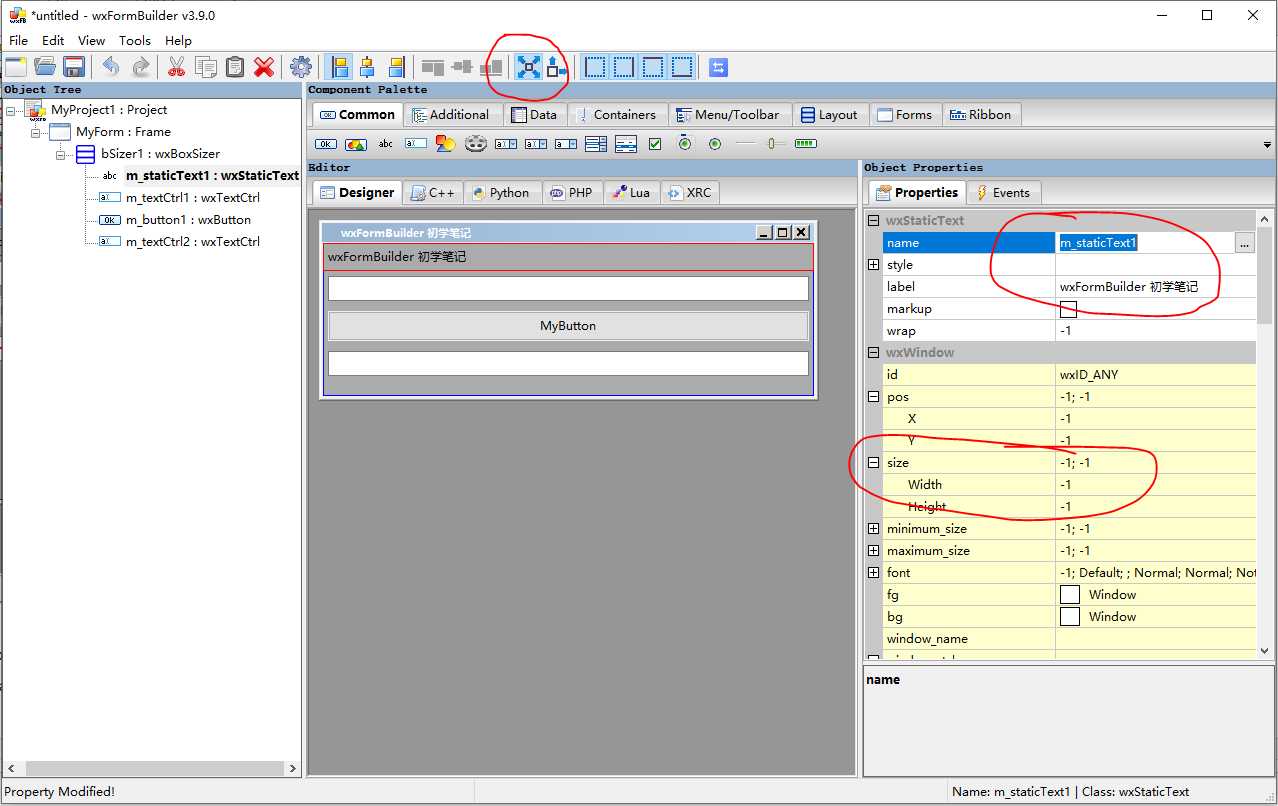Screen dimensions: 1278x806
Task: Expand the style property
Action: (873, 265)
